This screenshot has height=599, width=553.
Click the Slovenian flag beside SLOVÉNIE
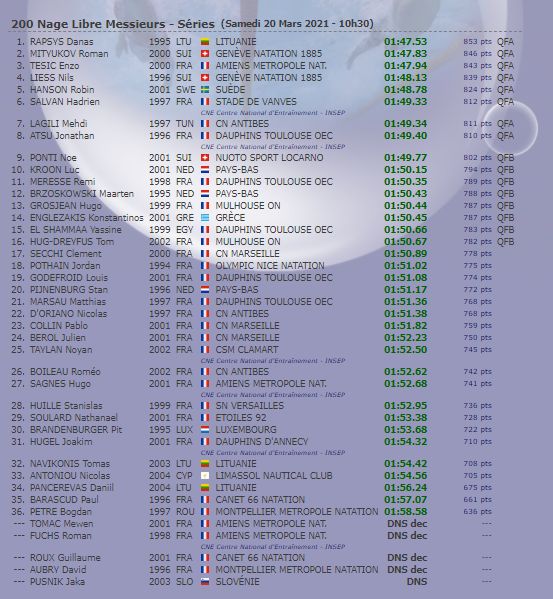tap(205, 582)
